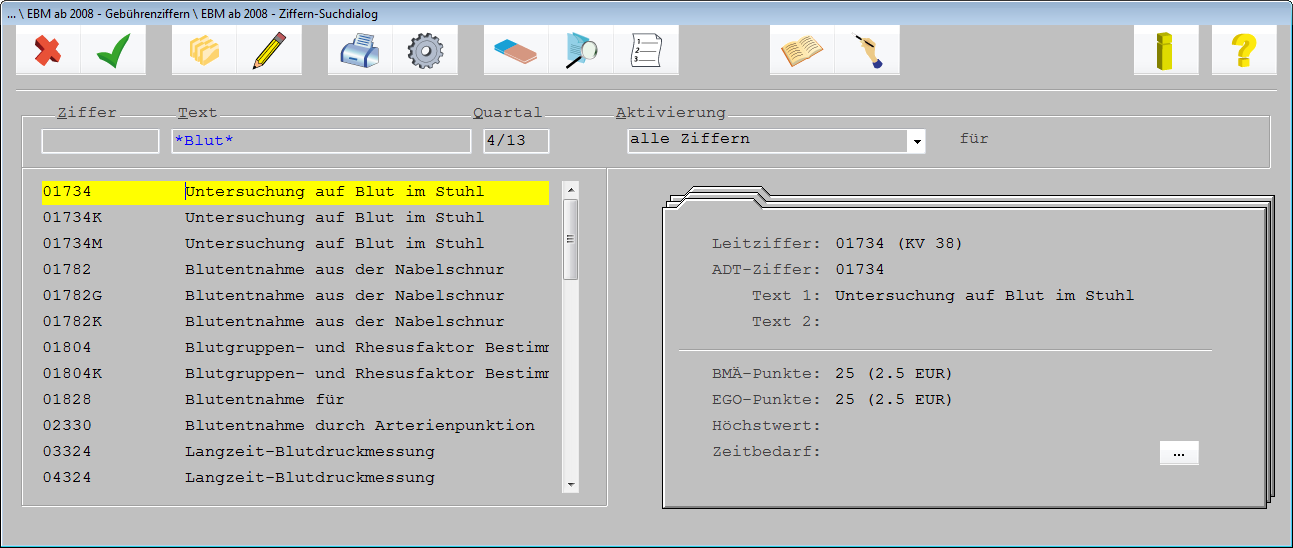The height and width of the screenshot is (548, 1293).
Task: Click the red X cancel icon
Action: tap(48, 50)
